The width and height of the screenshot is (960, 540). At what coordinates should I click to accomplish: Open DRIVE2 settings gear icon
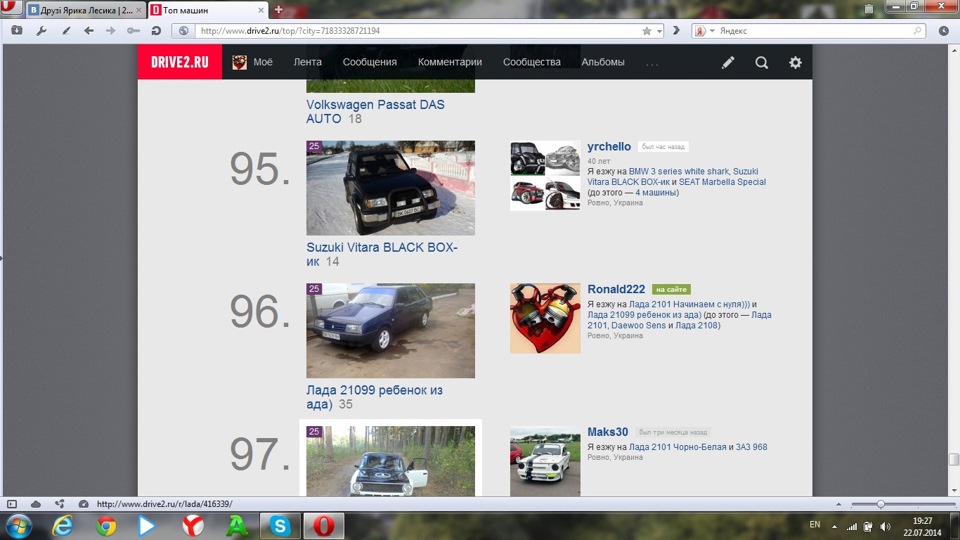(795, 62)
